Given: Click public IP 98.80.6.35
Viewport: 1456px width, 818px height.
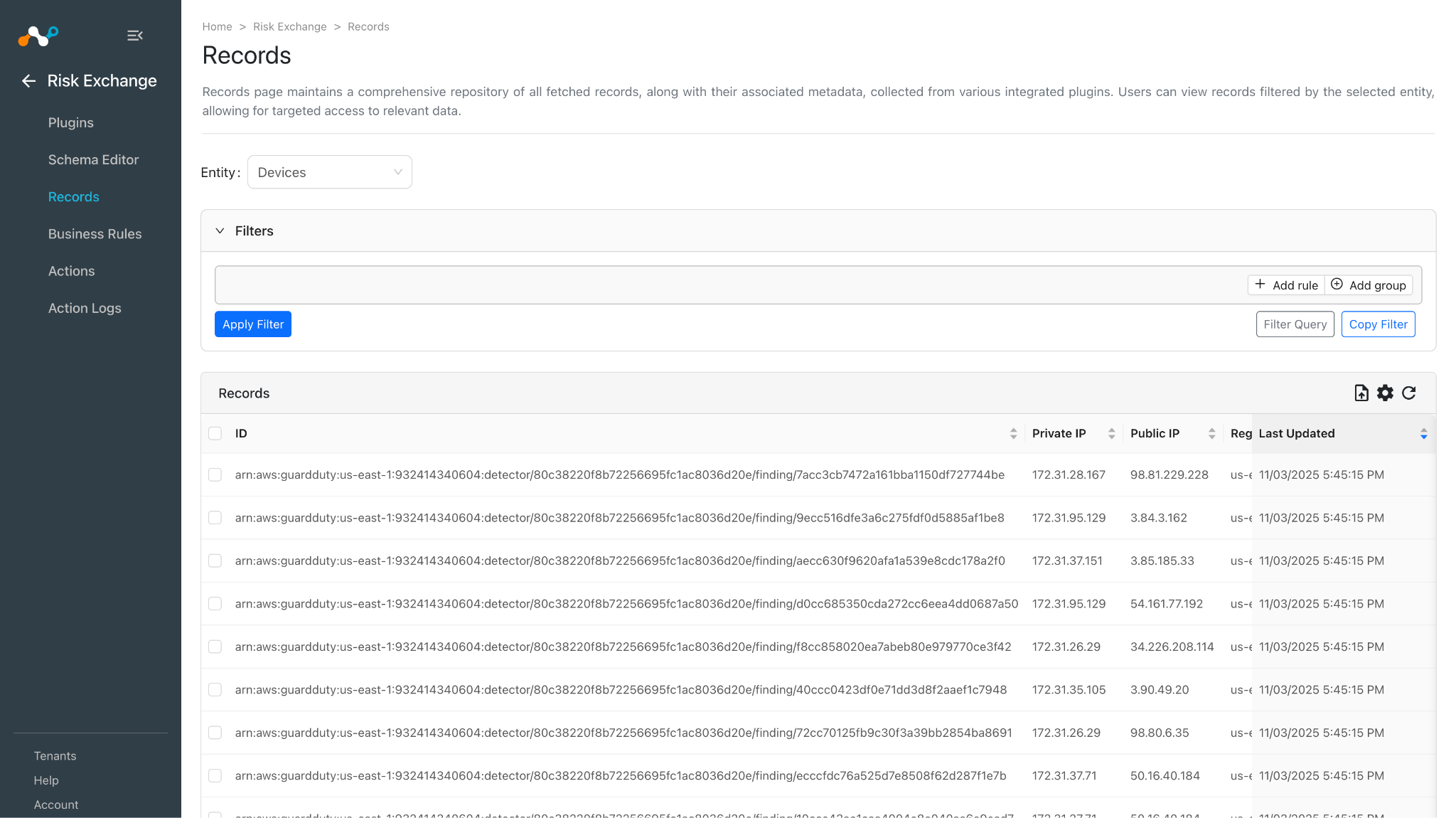Looking at the screenshot, I should point(1160,733).
